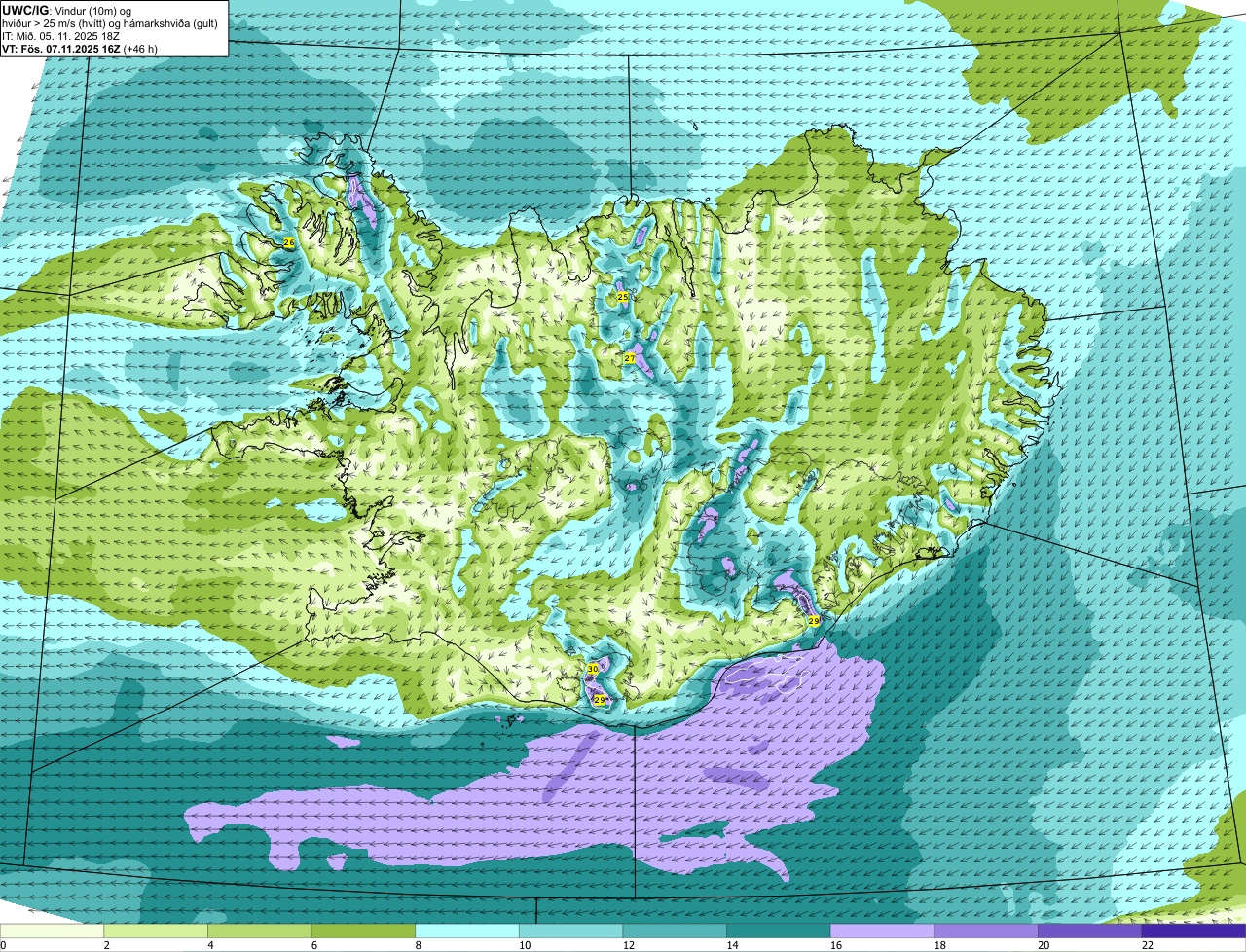Screen dimensions: 1246x952
Task: Click the 29 gust marker on the southeast coast
Action: pyautogui.click(x=814, y=619)
